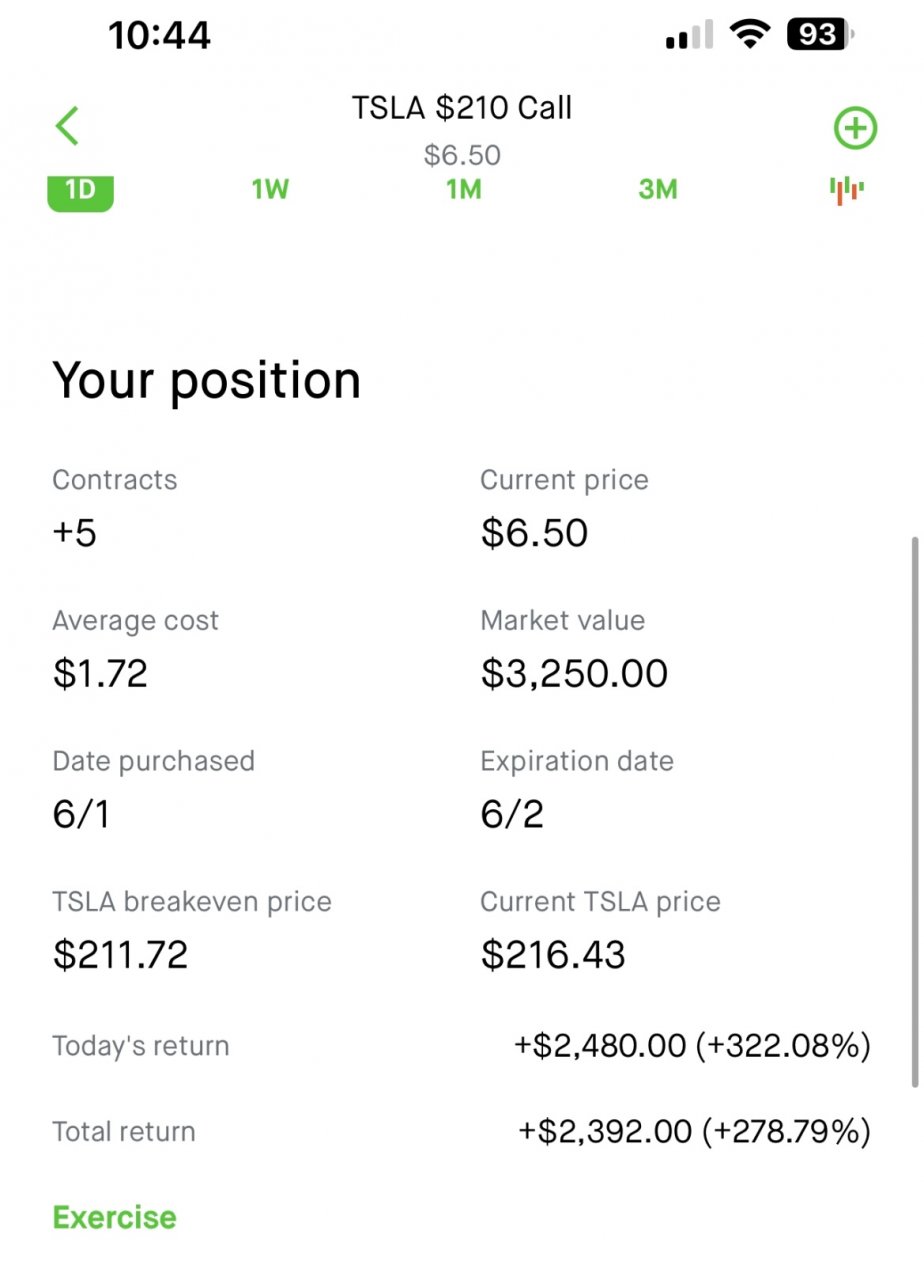Tap the battery indicator in status bar
Image resolution: width=924 pixels, height=1280 pixels.
click(x=821, y=36)
